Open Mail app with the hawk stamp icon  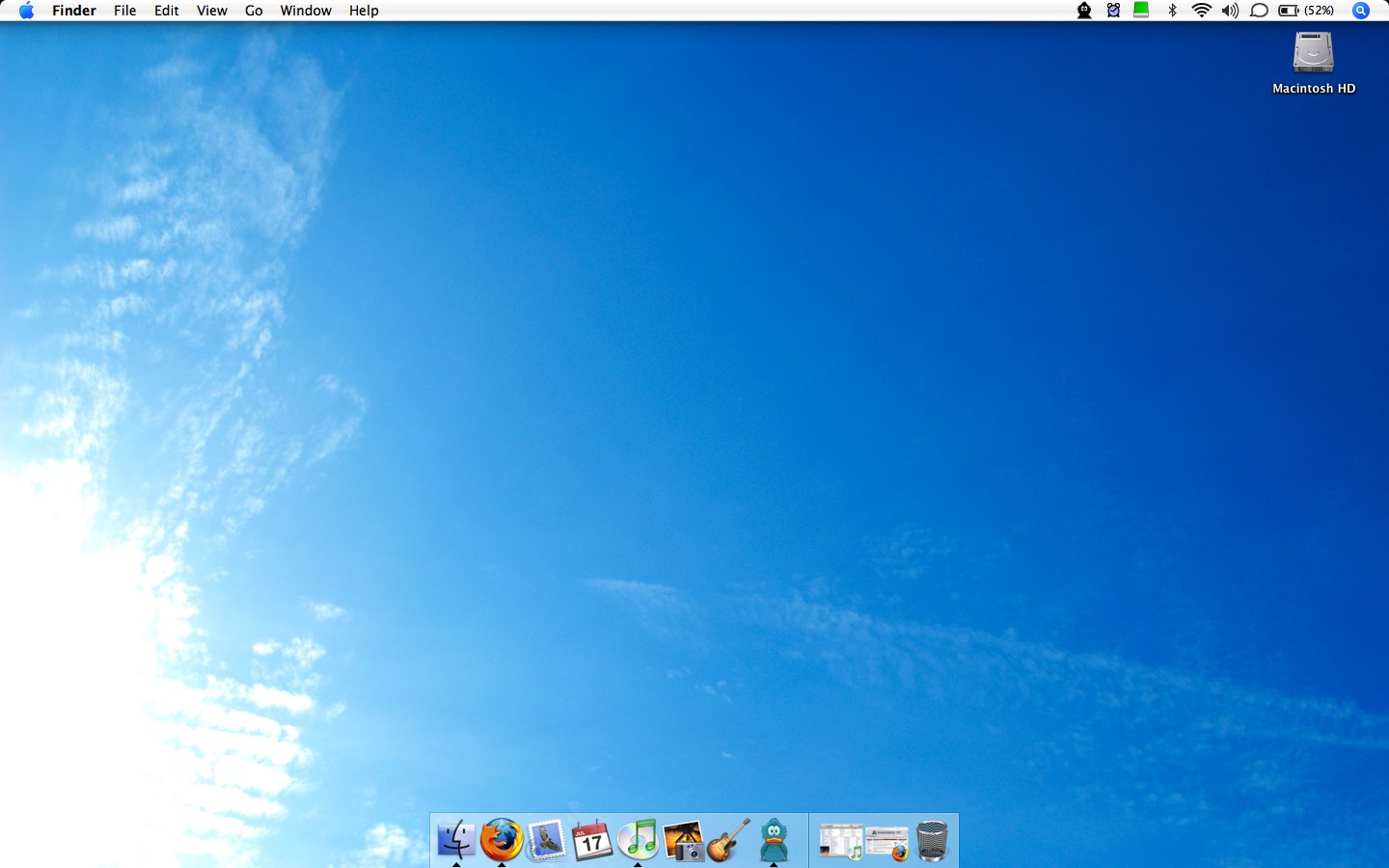[x=547, y=840]
